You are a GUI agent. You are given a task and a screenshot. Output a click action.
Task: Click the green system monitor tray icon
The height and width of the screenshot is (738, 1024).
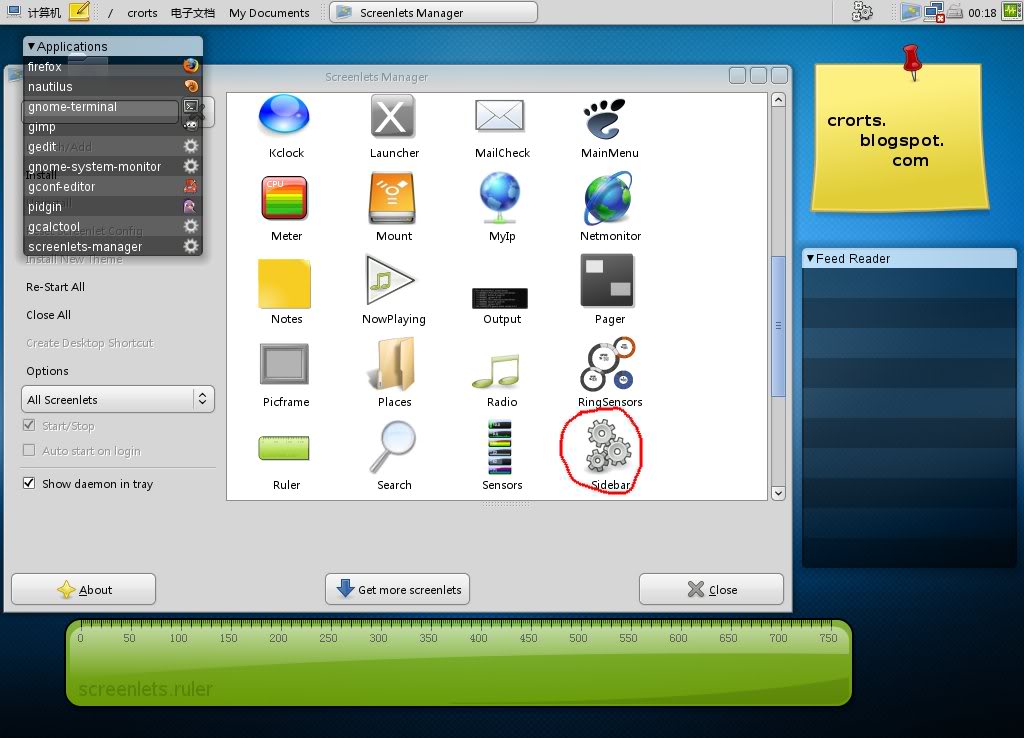tap(1012, 12)
